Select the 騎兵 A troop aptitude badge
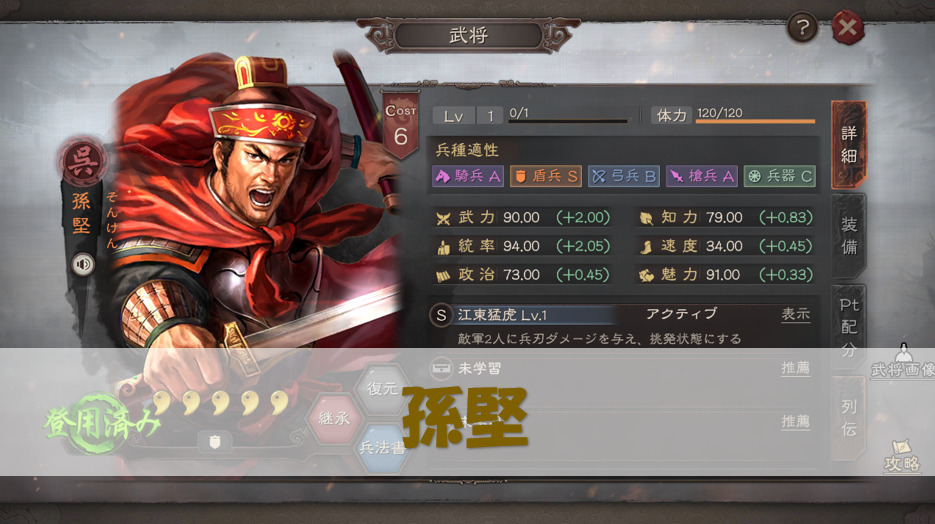Viewport: 935px width, 524px height. pyautogui.click(x=468, y=176)
